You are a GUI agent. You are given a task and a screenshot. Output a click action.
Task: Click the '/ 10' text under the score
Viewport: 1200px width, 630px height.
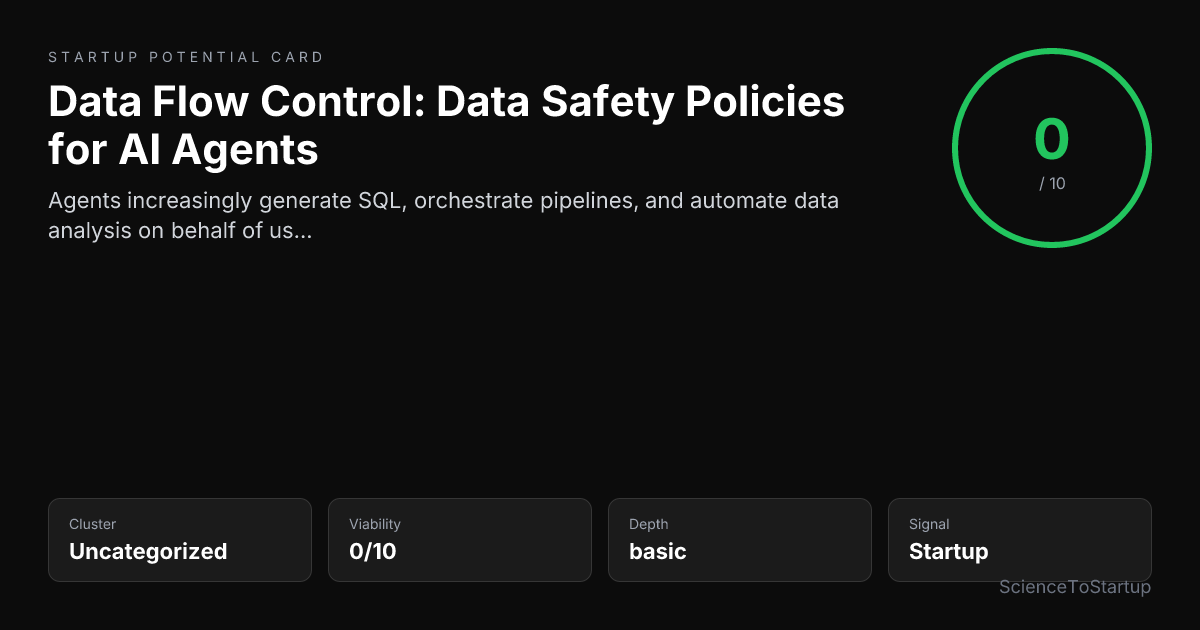[x=1052, y=184]
